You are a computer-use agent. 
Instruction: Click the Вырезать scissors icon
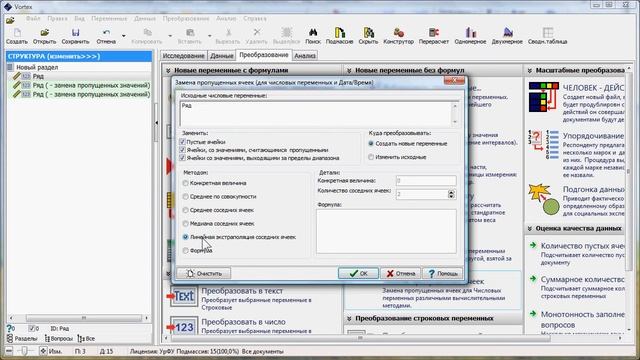228,32
